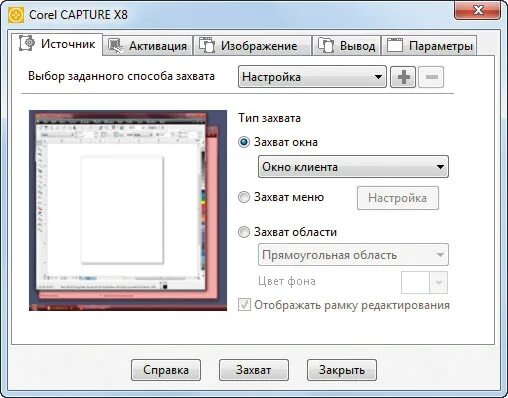This screenshot has width=508, height=398.
Task: Click the Настройка button beside Захват меню
Action: click(398, 198)
